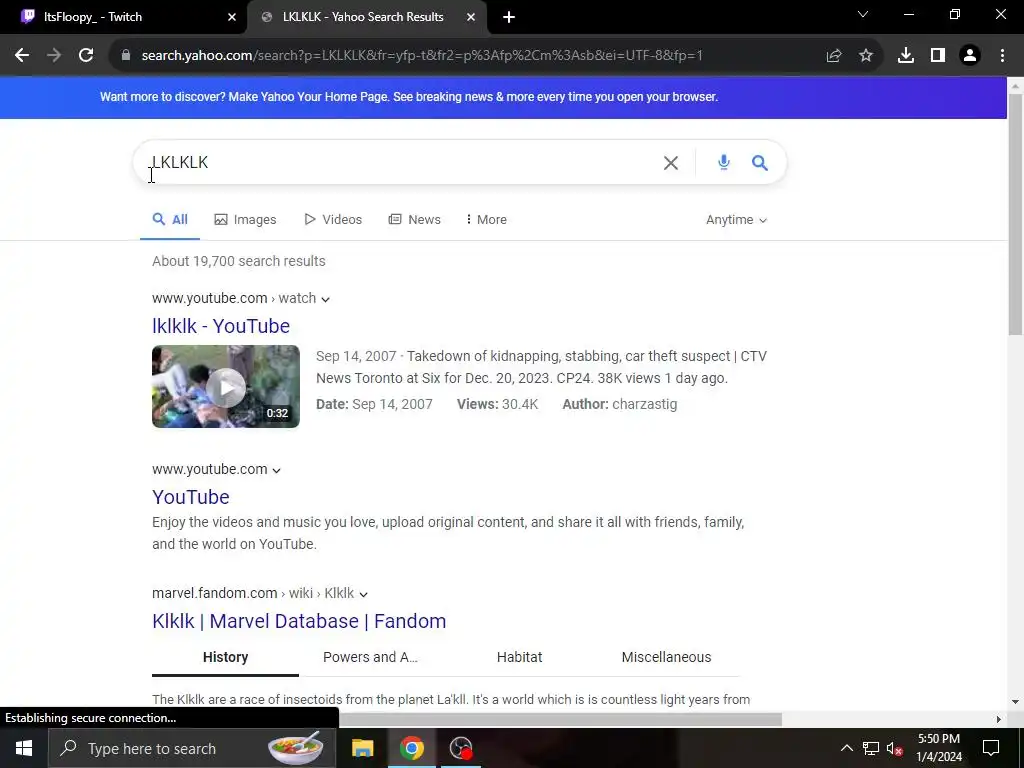Viewport: 1024px width, 768px height.
Task: Select the History tab in Fandom result
Action: [x=225, y=657]
